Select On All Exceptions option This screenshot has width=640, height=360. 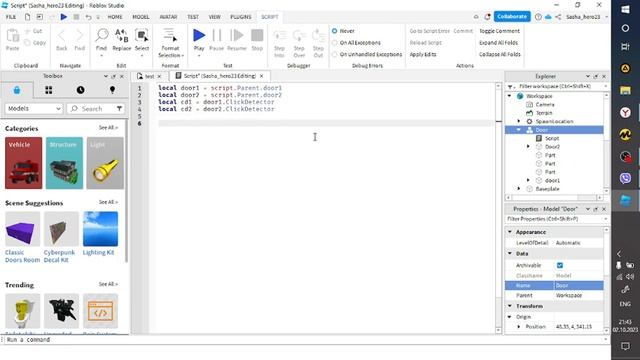(356, 42)
